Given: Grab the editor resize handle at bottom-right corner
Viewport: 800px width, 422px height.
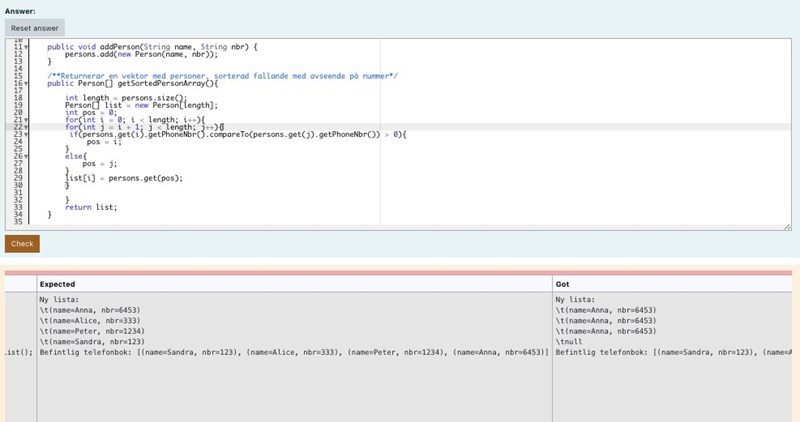Looking at the screenshot, I should [788, 227].
